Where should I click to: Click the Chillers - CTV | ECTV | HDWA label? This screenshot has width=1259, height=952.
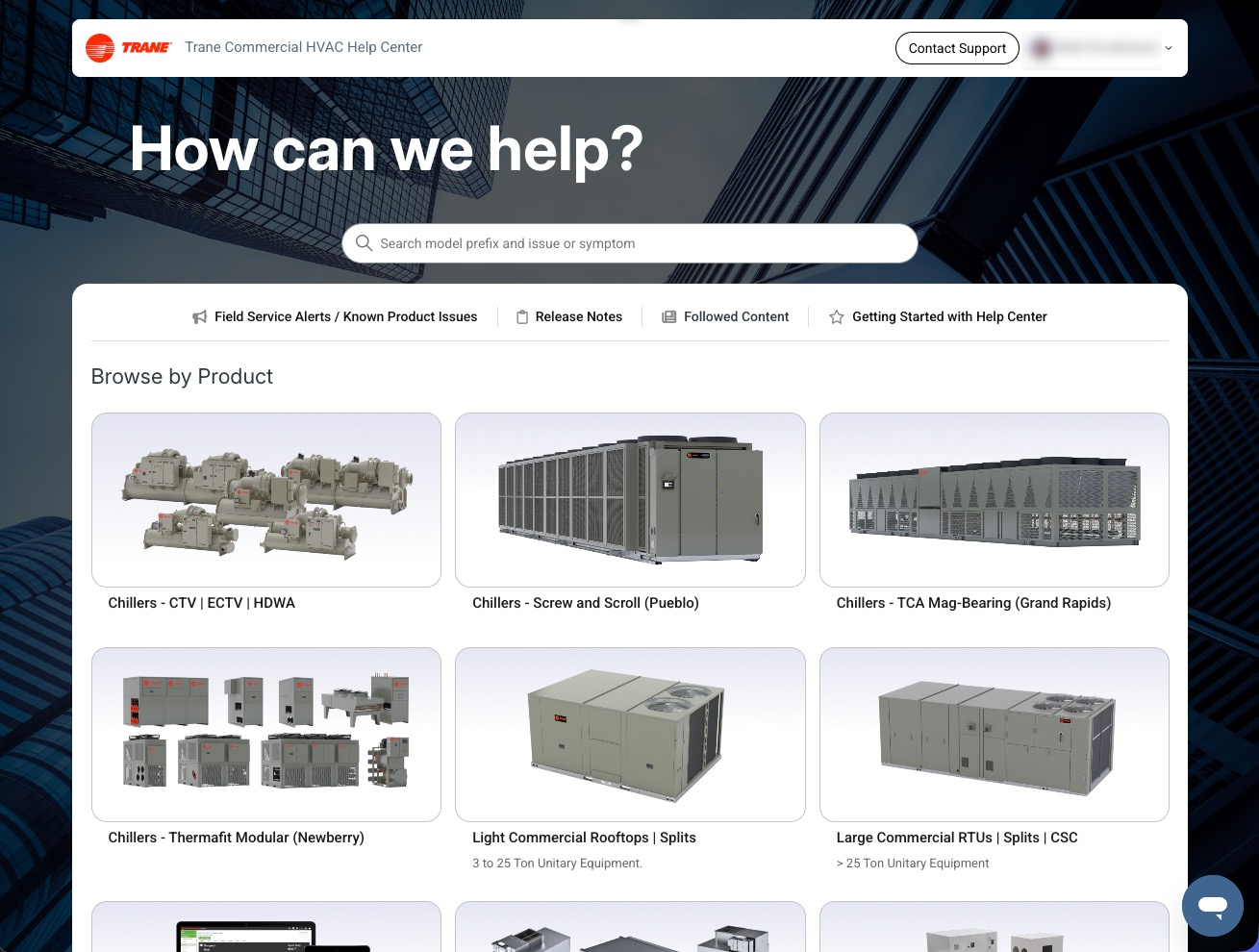(x=202, y=603)
